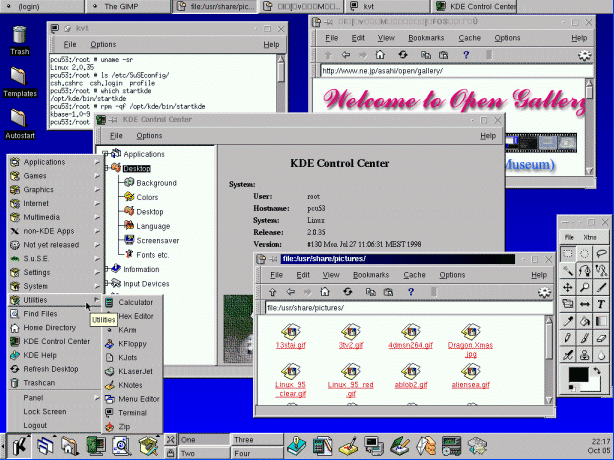Select the Rectangular Select tool in GIMP toolbox

click(568, 254)
